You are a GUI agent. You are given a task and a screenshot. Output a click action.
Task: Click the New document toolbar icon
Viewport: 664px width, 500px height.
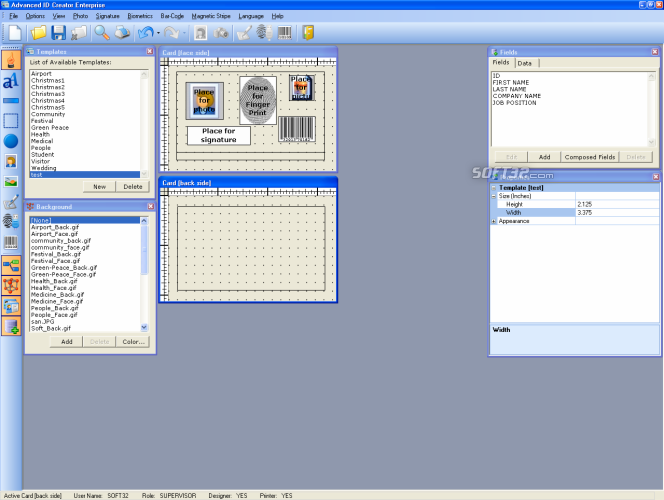[15, 33]
